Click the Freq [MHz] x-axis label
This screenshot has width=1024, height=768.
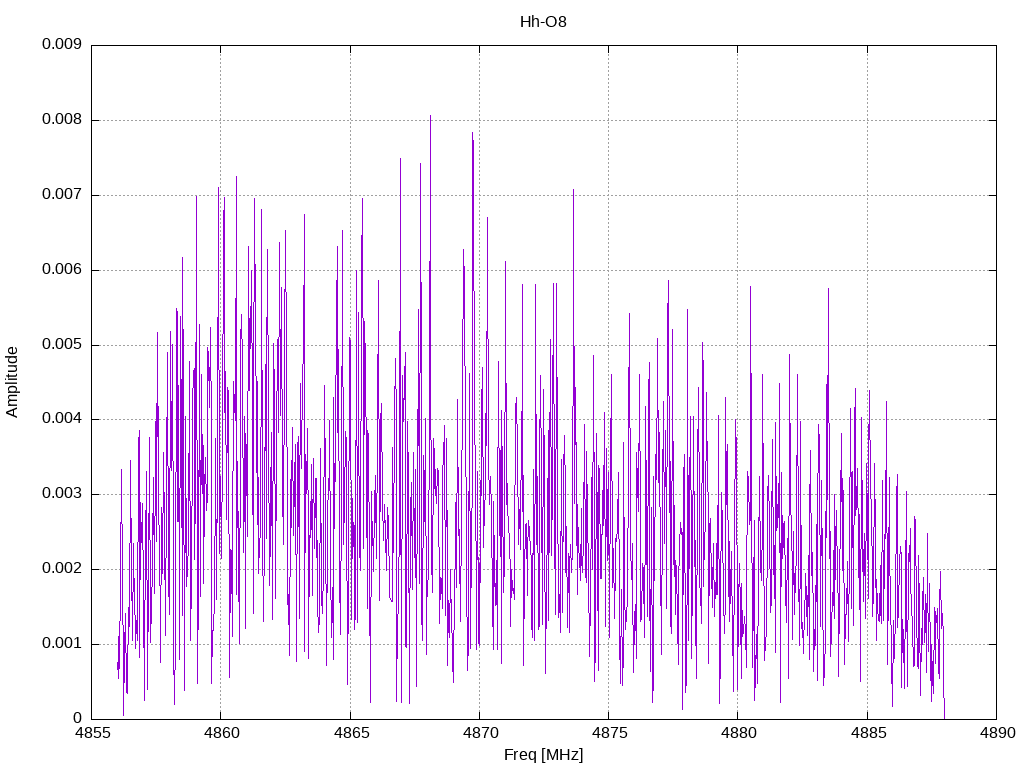coord(543,755)
